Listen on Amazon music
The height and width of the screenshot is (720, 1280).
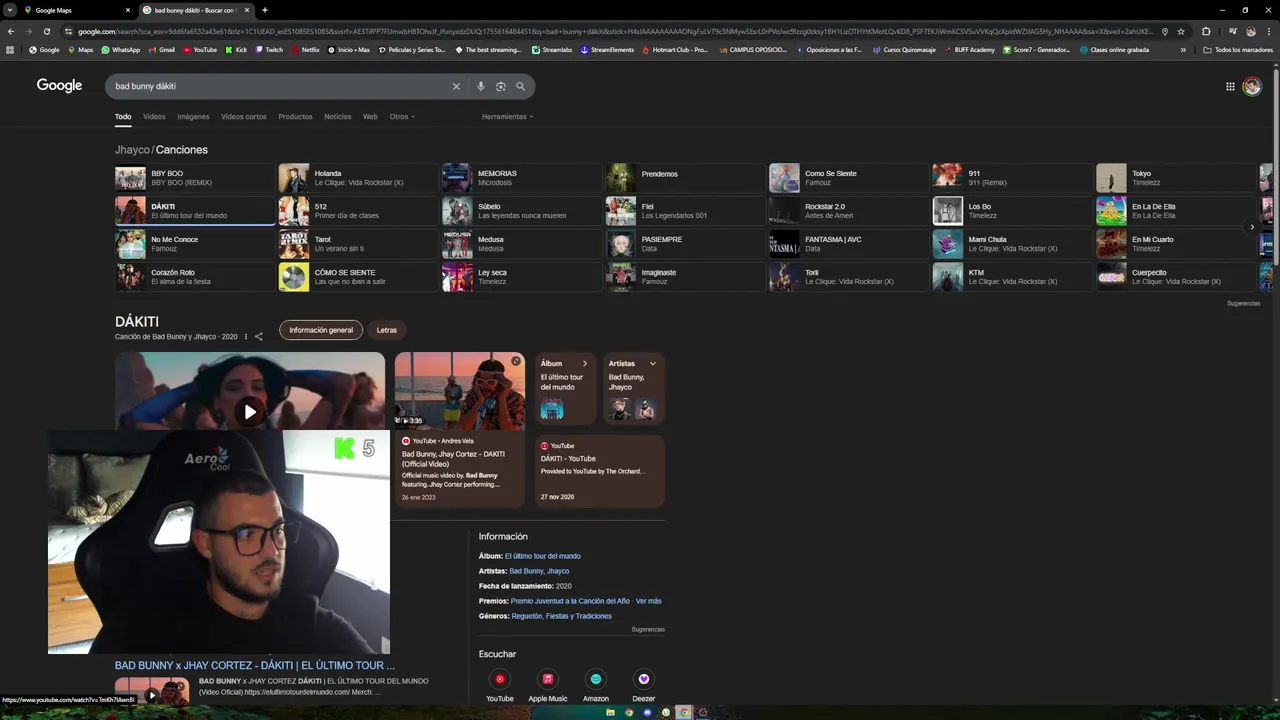point(596,679)
